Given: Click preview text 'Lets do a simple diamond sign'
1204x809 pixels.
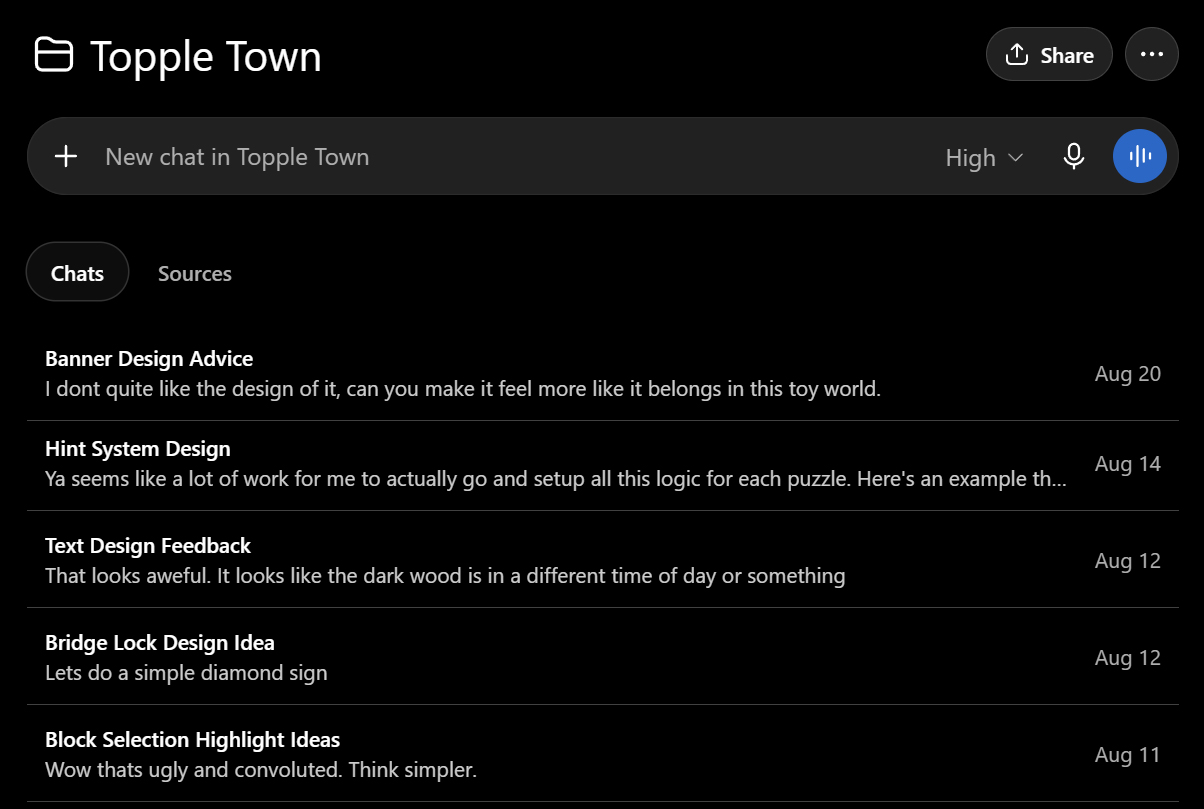Looking at the screenshot, I should coord(186,672).
